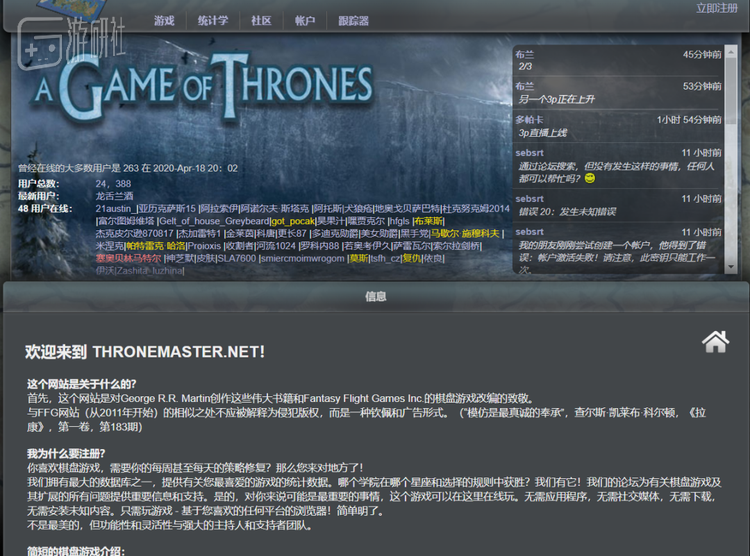750x556 pixels.
Task: Click the chat scrollbar up arrow
Action: pos(731,51)
